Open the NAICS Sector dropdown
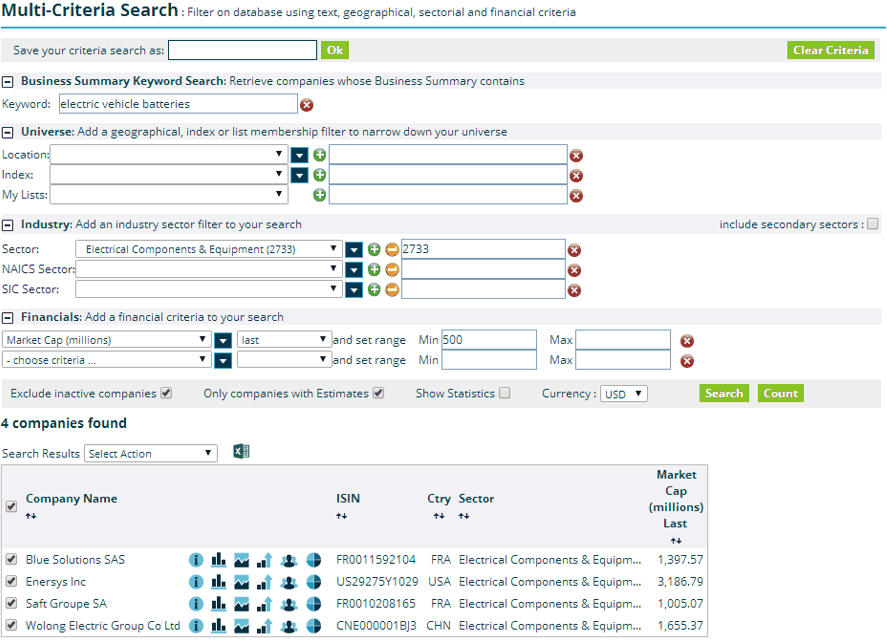This screenshot has height=641, width=887. [x=208, y=269]
